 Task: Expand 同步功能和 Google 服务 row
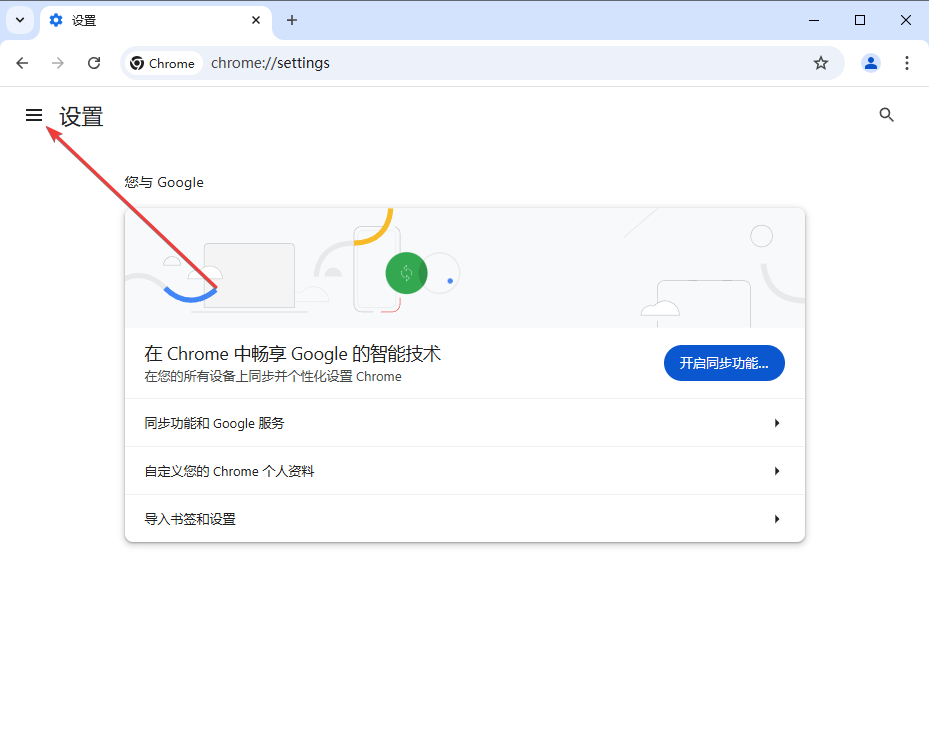pyautogui.click(x=464, y=423)
